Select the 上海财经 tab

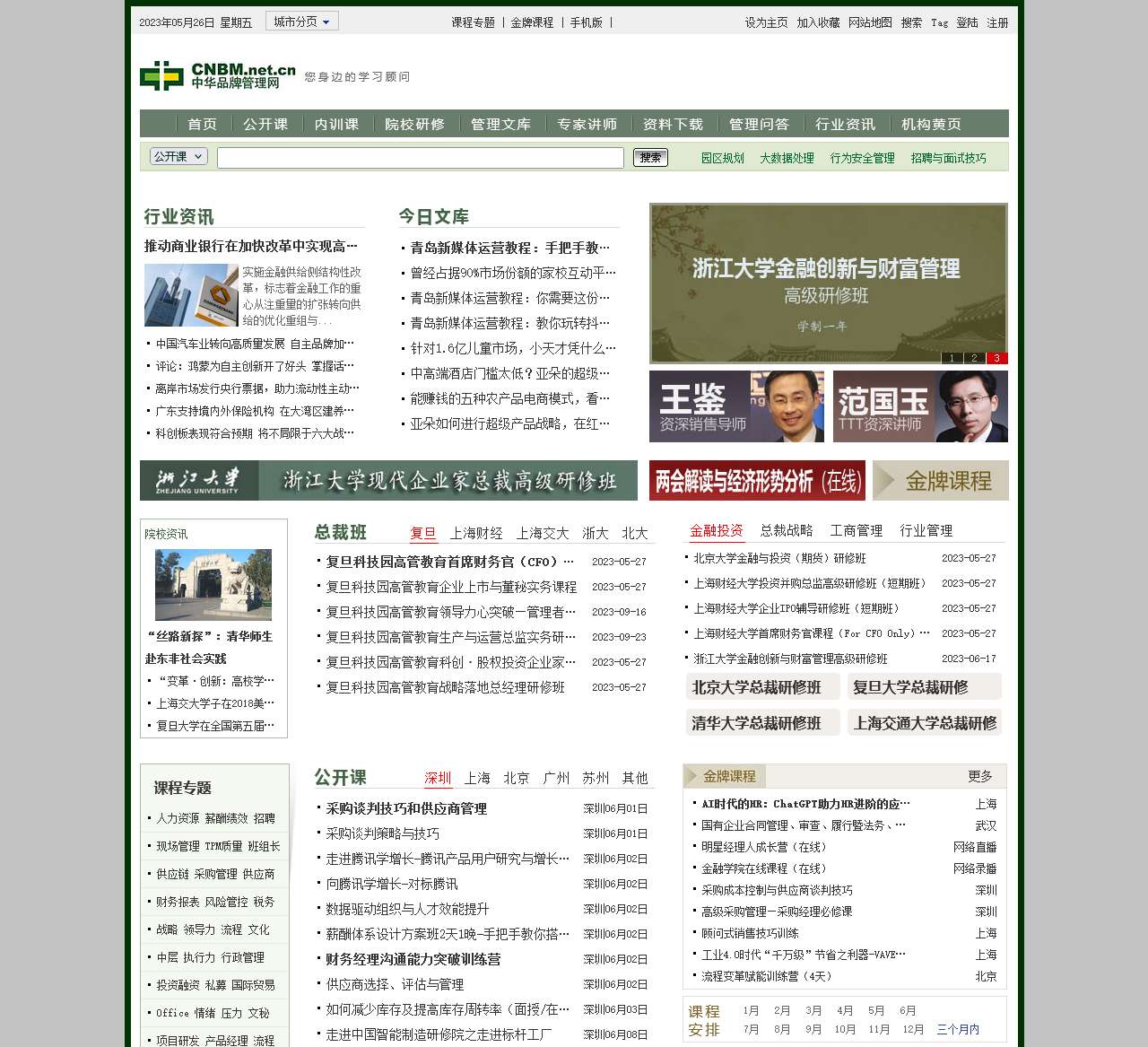coord(476,533)
